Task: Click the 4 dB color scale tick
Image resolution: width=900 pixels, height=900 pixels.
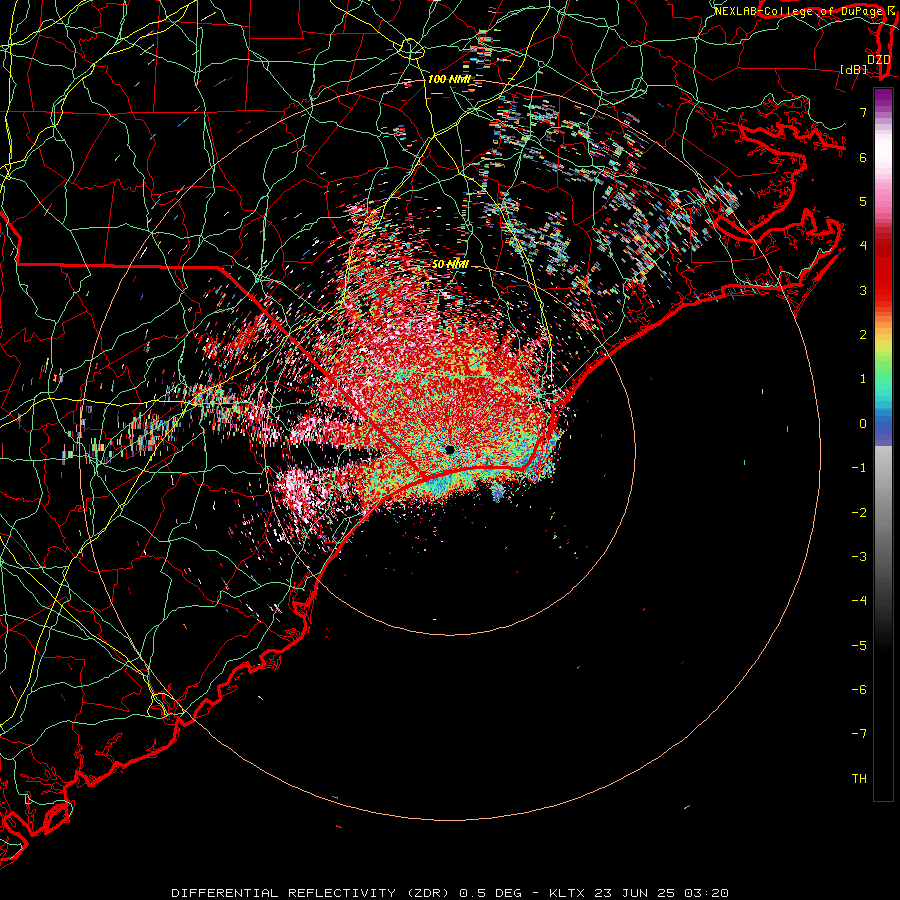Action: click(863, 246)
